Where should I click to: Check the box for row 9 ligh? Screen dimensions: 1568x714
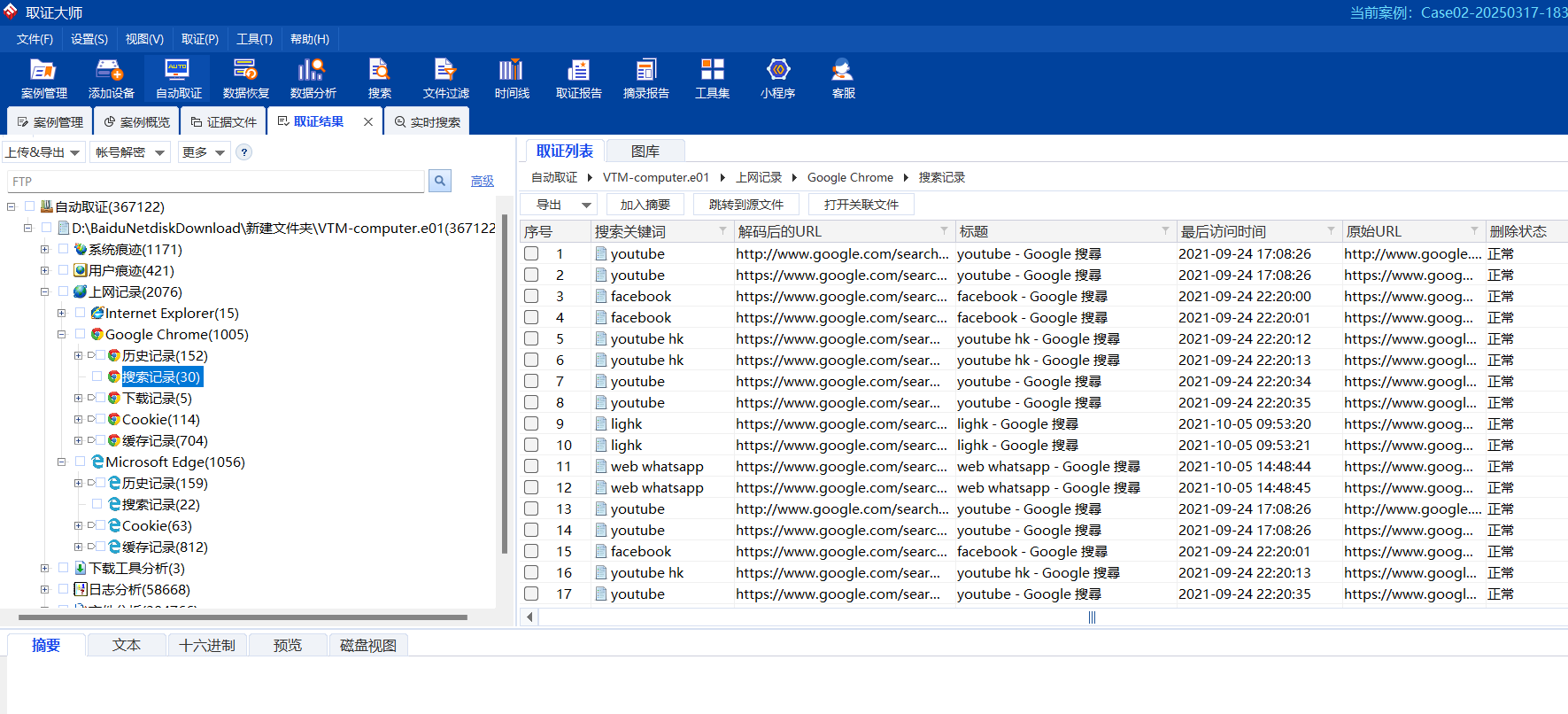tap(531, 423)
